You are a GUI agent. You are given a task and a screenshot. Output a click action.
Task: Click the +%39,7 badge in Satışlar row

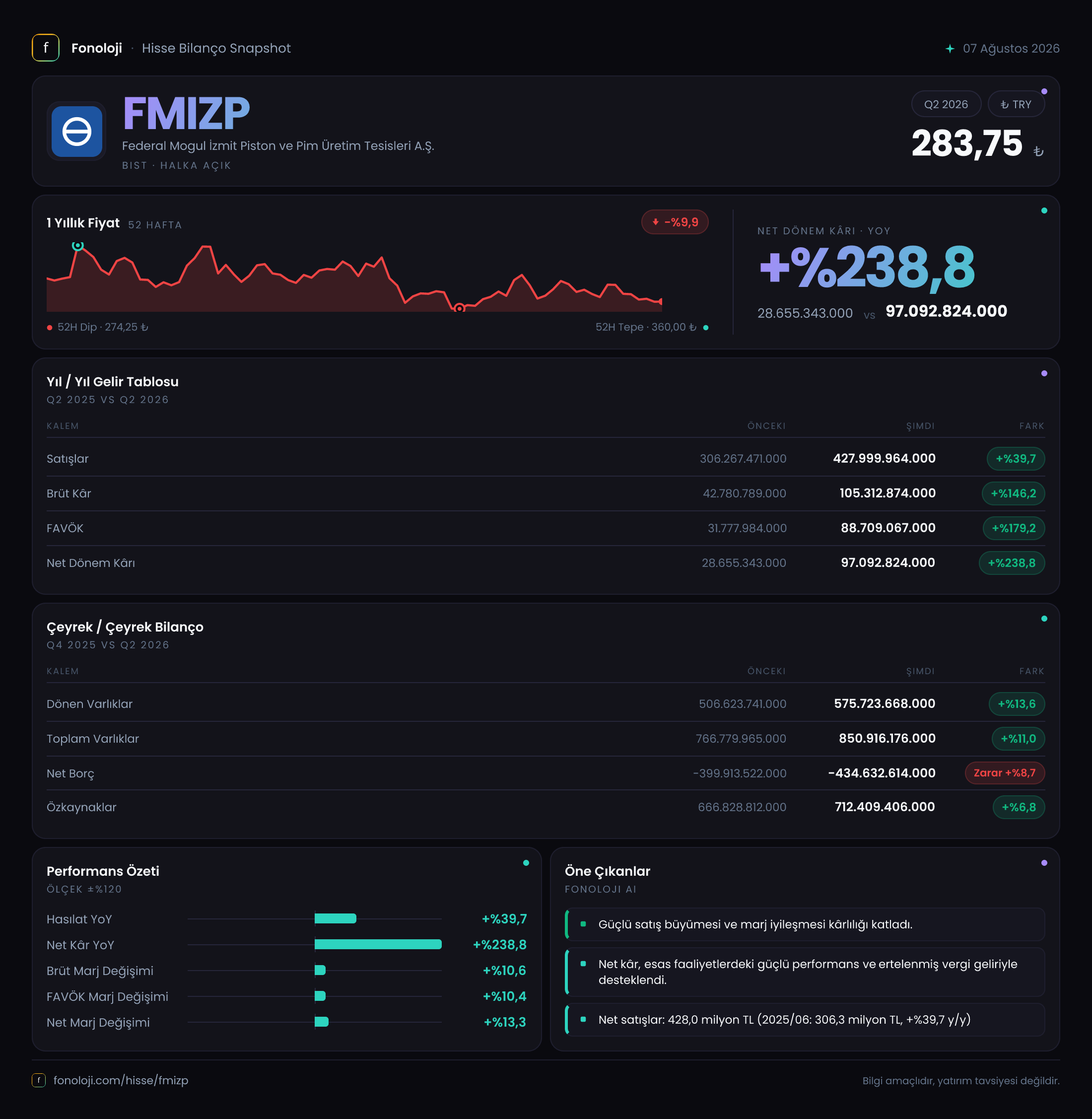pyautogui.click(x=1016, y=458)
